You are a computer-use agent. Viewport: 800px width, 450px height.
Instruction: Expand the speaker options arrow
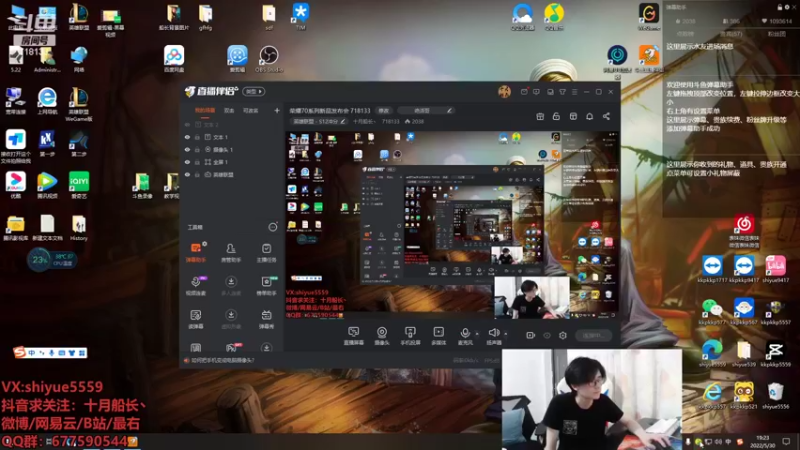(x=506, y=334)
